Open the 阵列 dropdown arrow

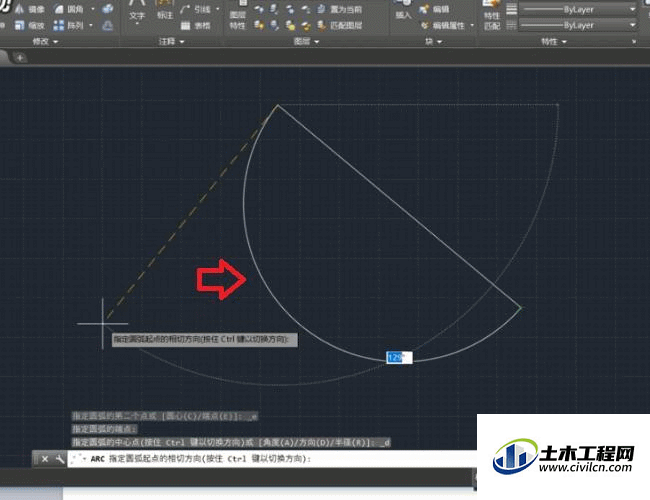[91, 26]
